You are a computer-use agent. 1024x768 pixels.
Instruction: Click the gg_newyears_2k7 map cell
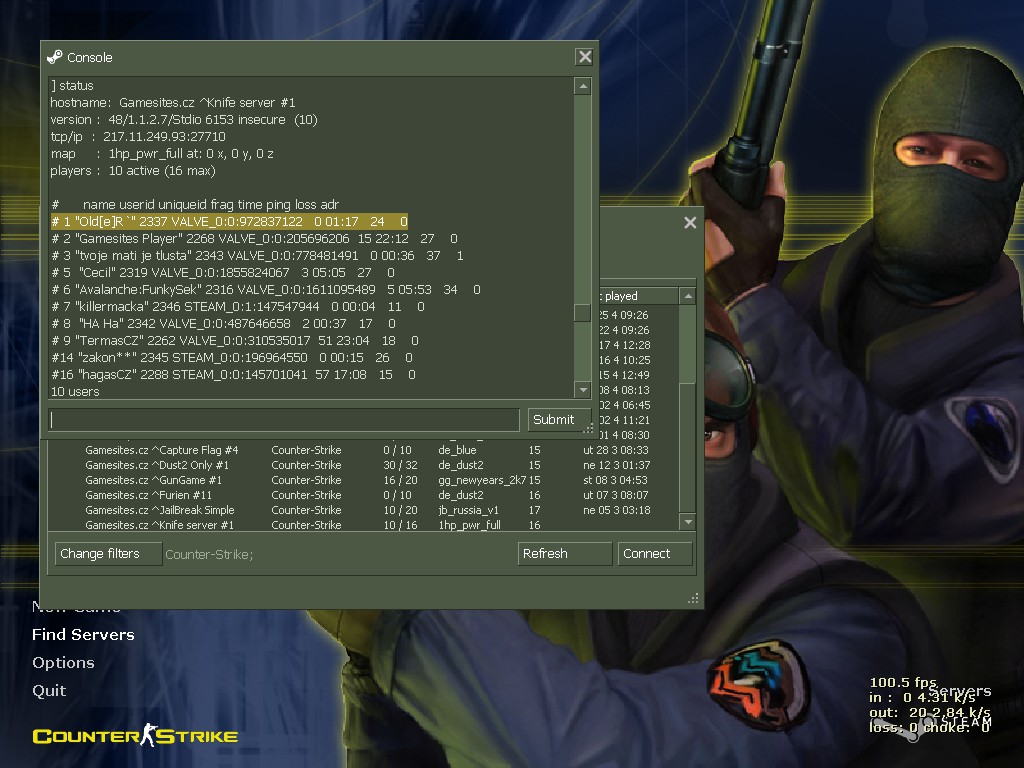[482, 480]
